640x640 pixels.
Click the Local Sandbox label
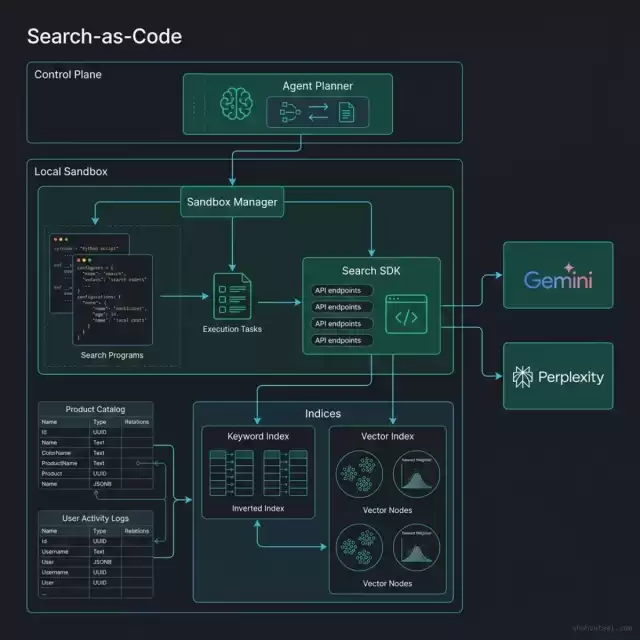coord(71,171)
